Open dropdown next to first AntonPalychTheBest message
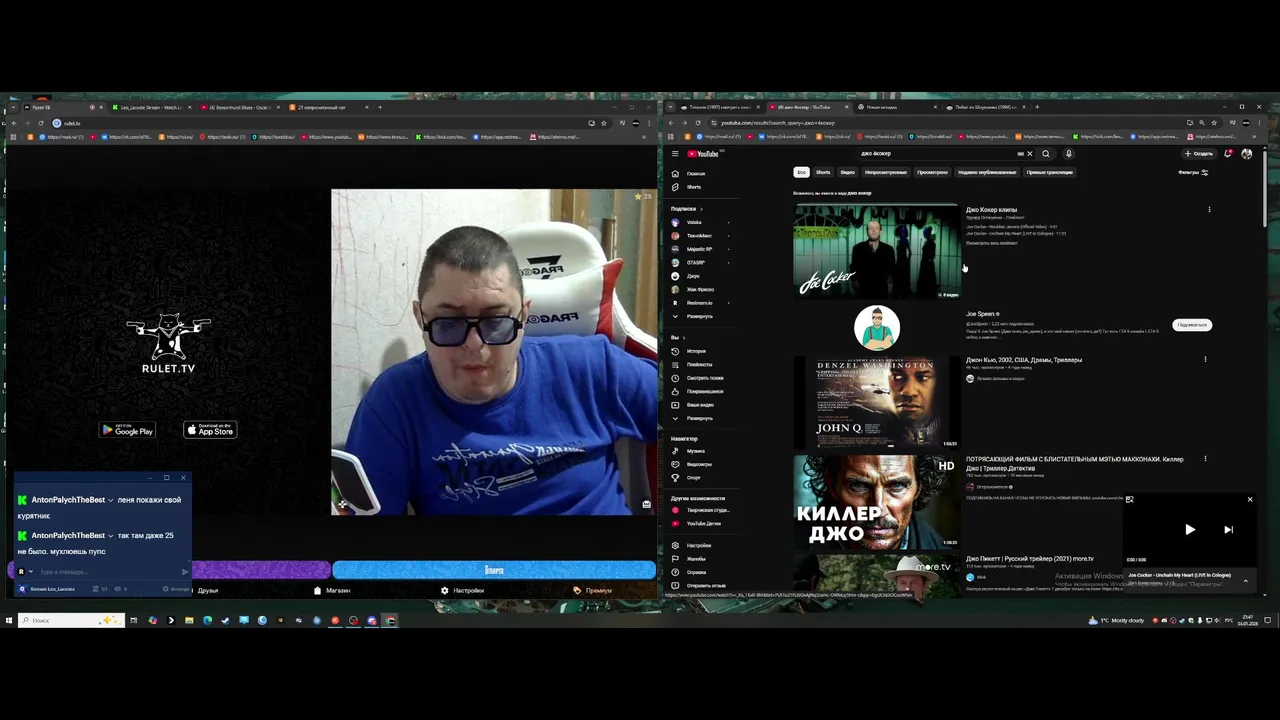The height and width of the screenshot is (720, 1280). (x=110, y=500)
